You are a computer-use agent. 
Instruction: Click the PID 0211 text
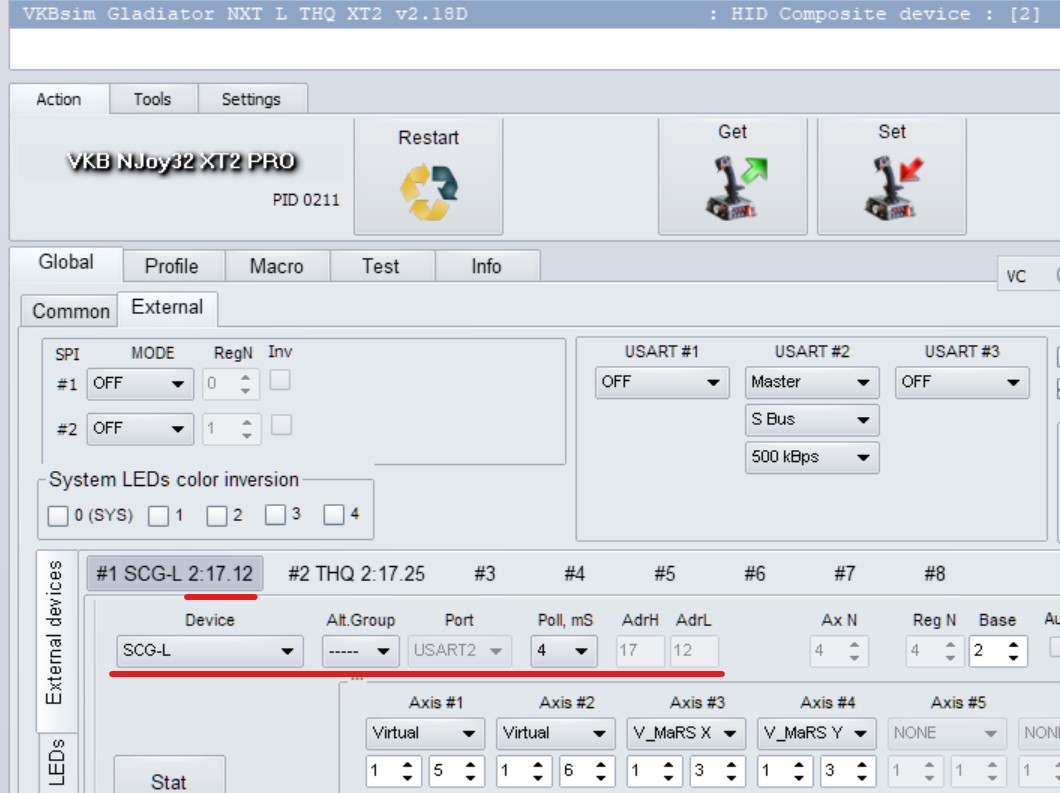click(306, 200)
